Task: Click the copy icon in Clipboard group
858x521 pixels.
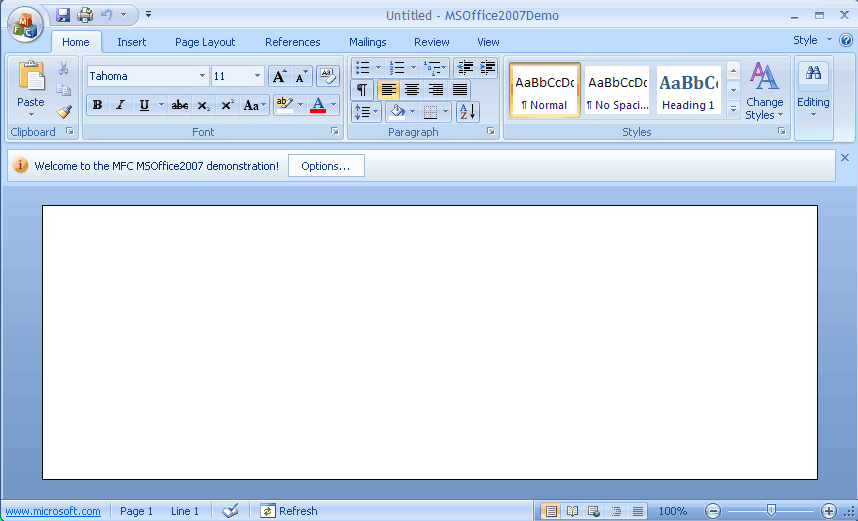Action: coord(63,89)
